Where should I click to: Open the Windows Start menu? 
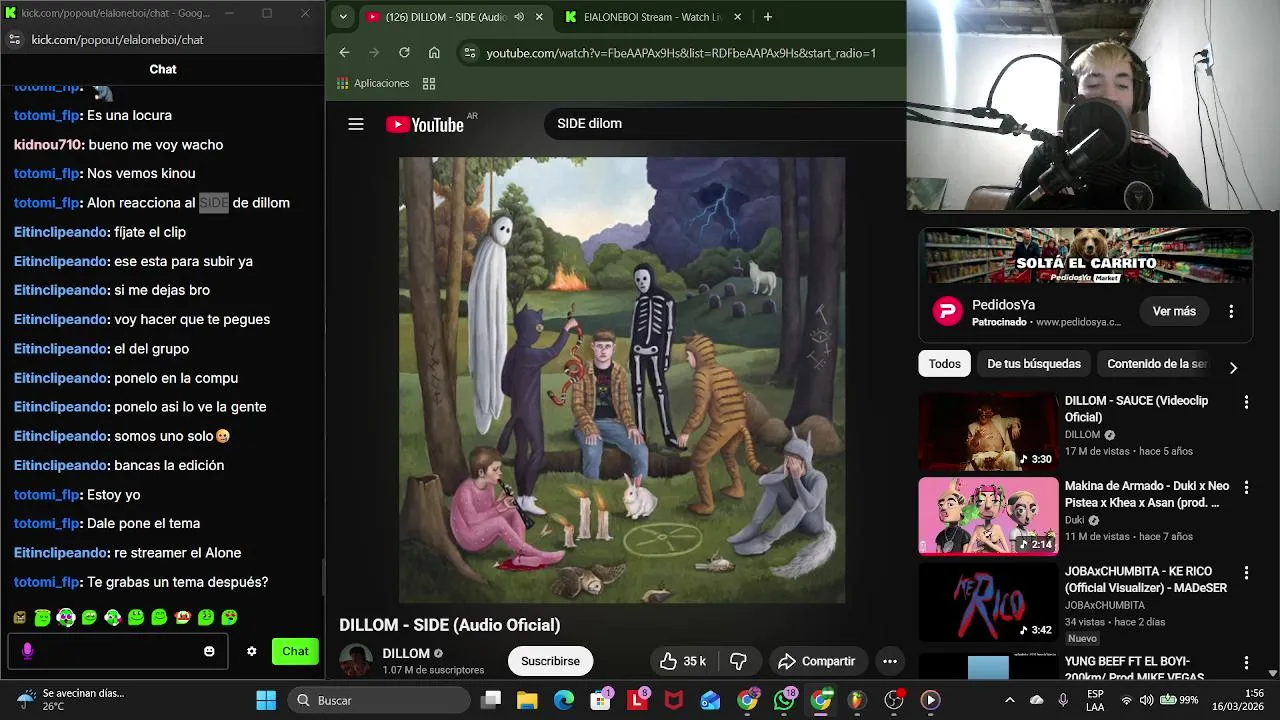tap(266, 700)
